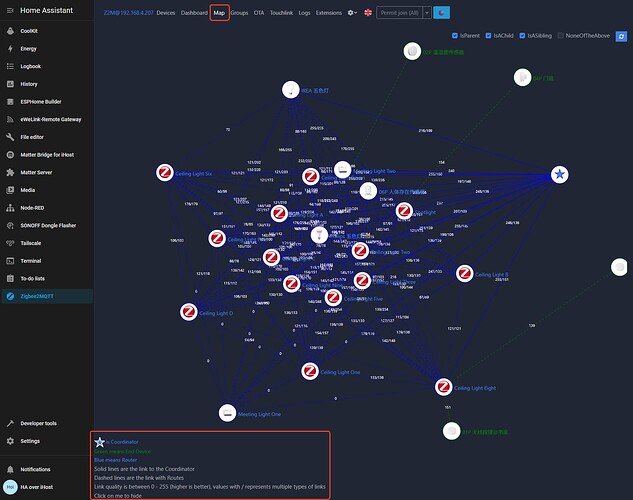
Task: Toggle the IsASibling checkbox
Action: tap(522, 36)
